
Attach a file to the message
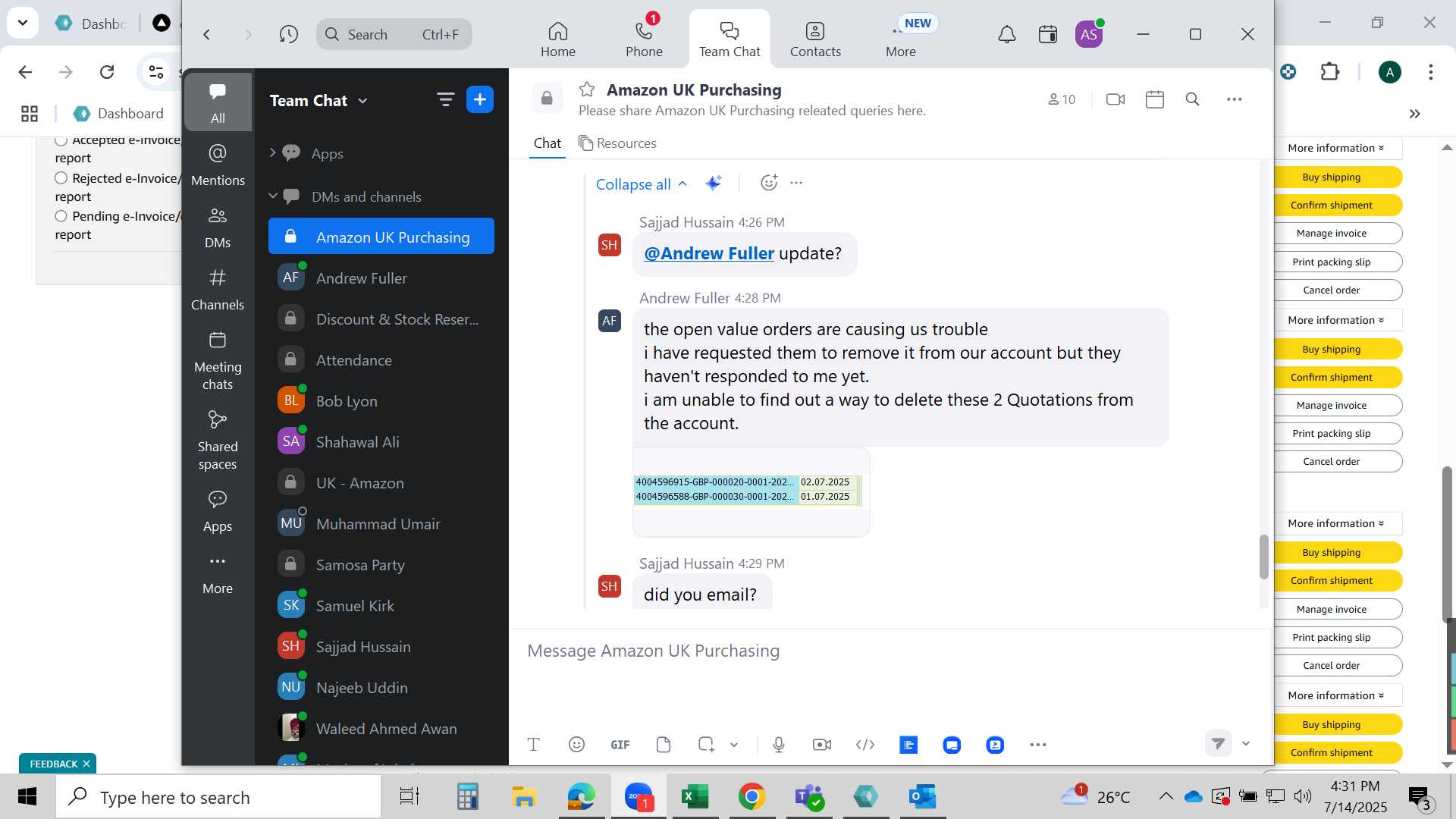[x=664, y=745]
